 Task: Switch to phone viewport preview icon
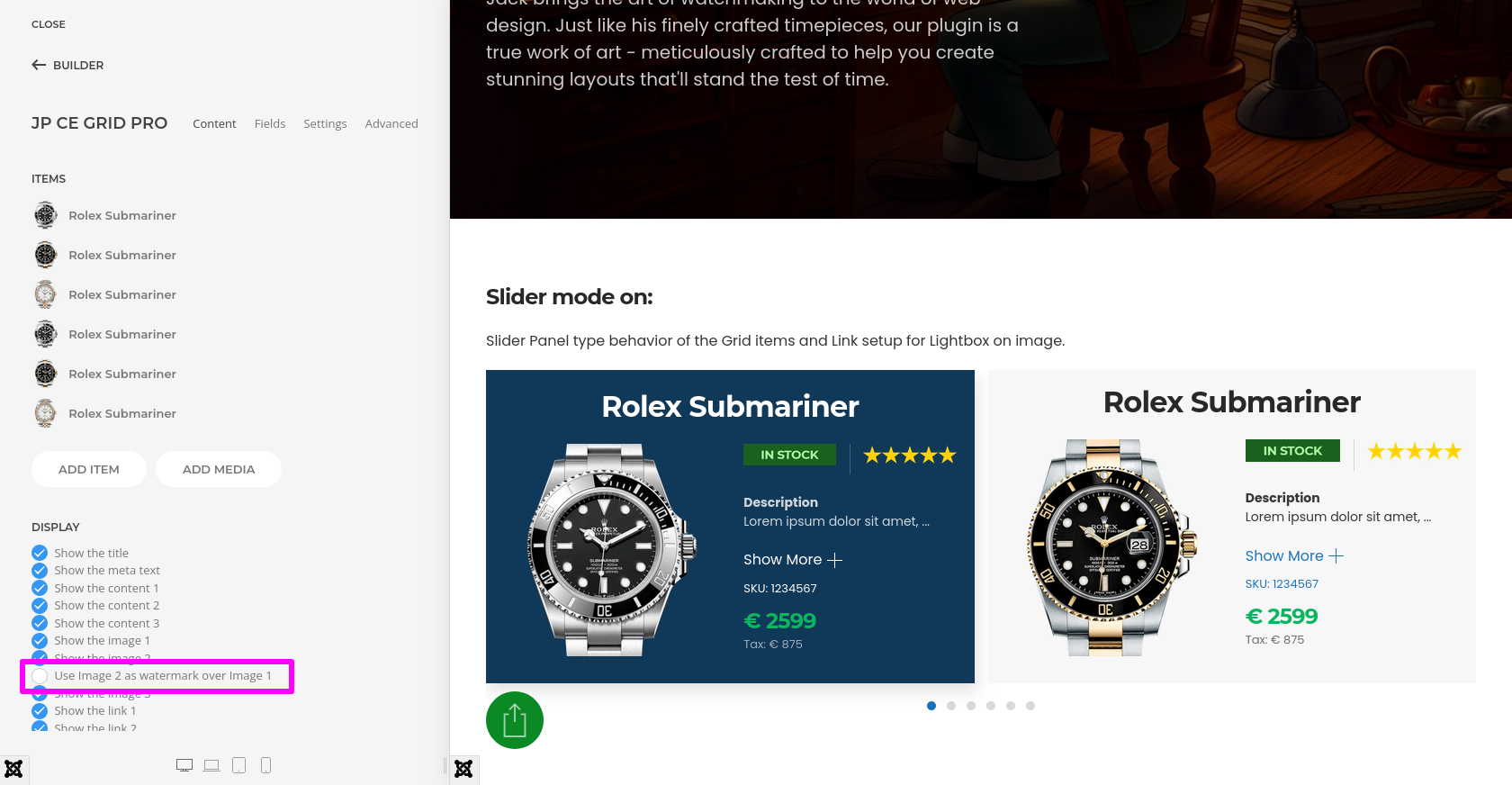click(265, 765)
